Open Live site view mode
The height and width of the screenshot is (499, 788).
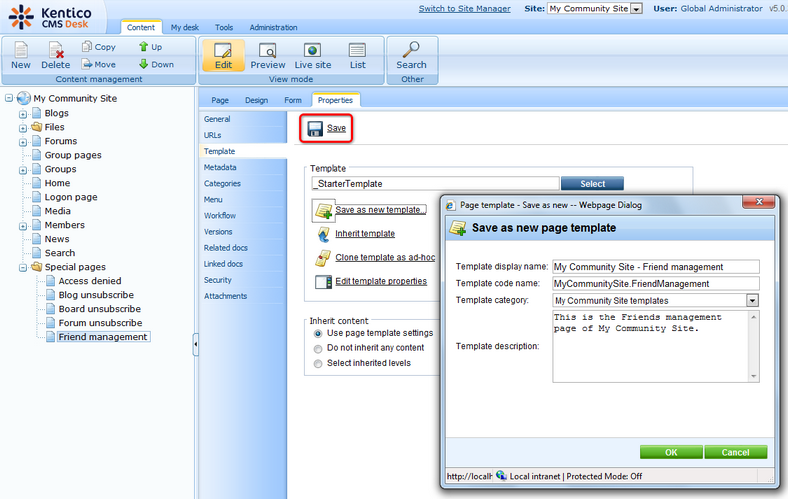[313, 56]
